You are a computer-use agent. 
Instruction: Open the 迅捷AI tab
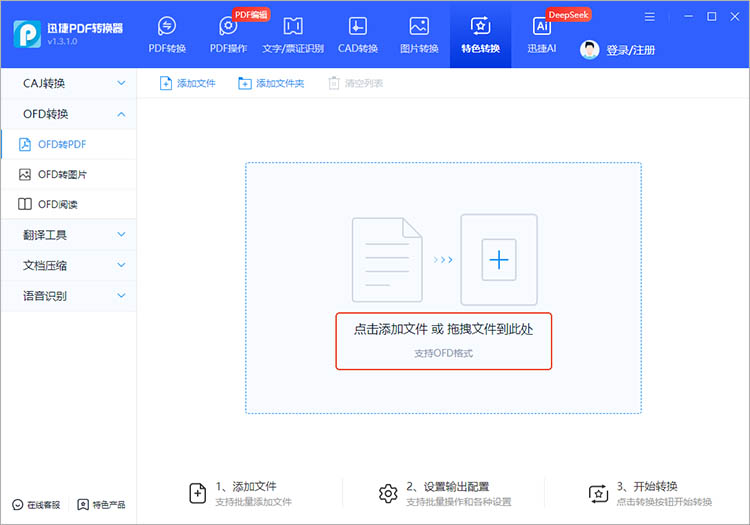tap(542, 34)
